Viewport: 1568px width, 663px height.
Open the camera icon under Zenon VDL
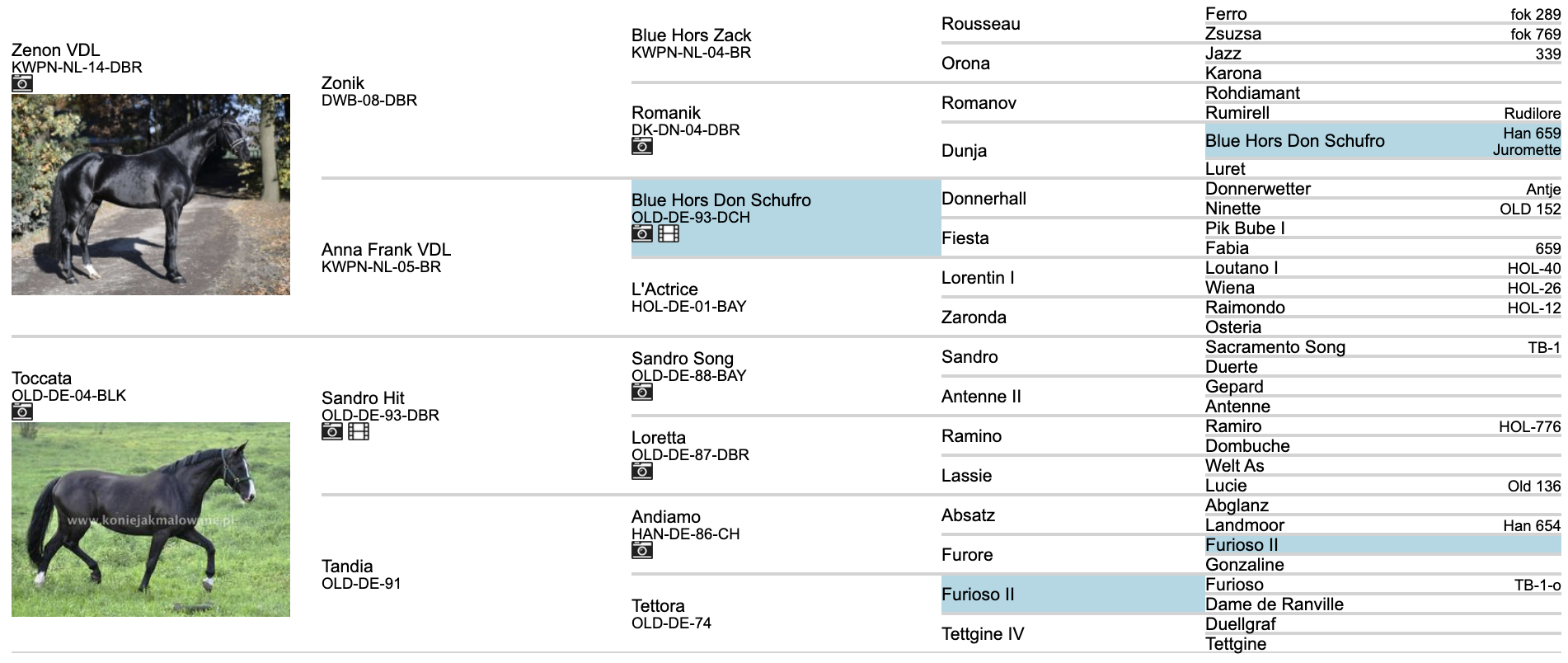click(x=22, y=83)
